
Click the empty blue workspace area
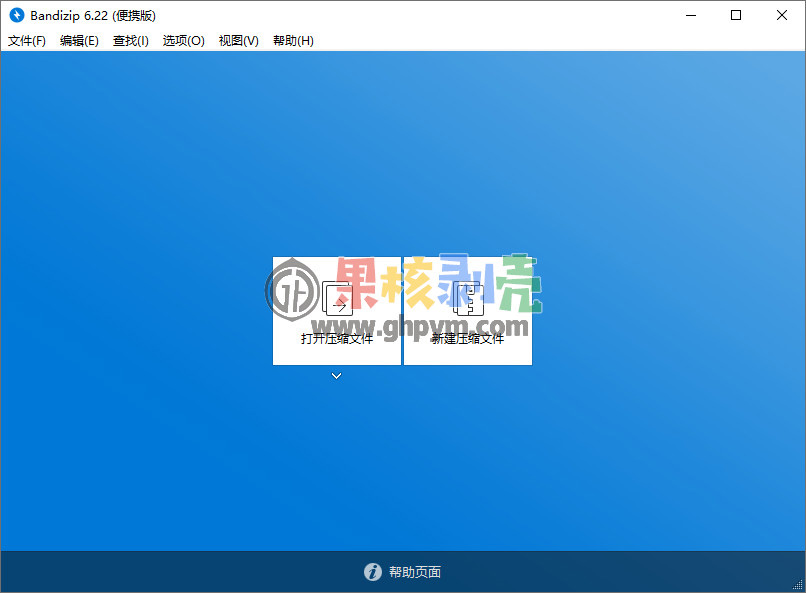(x=150, y=450)
